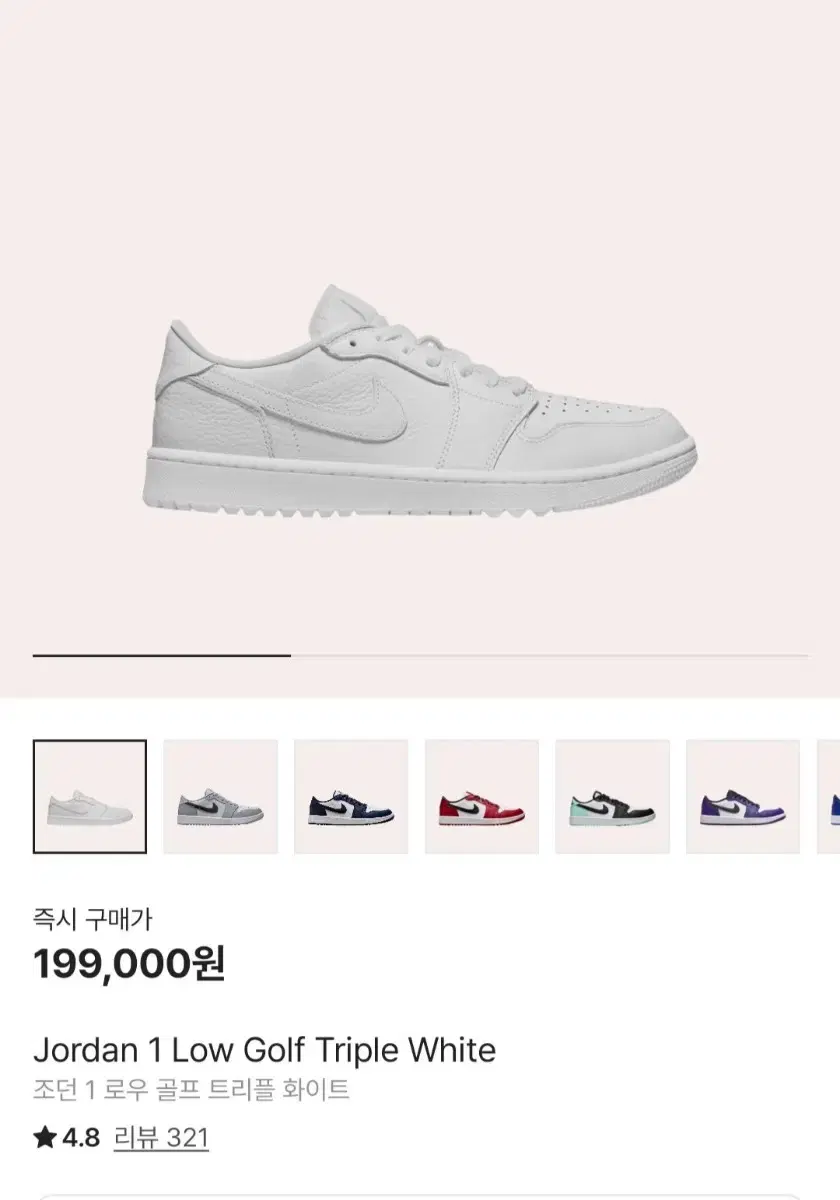Pick the mint green and black shoe thumbnail
This screenshot has height=1200, width=840.
click(x=612, y=796)
